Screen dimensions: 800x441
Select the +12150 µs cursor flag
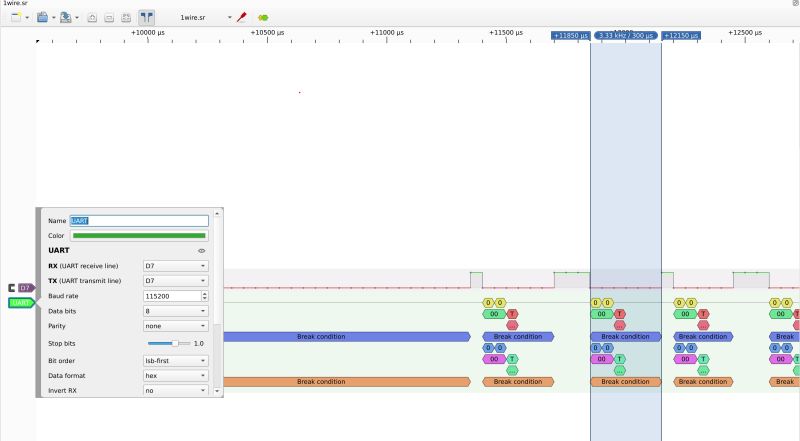681,36
